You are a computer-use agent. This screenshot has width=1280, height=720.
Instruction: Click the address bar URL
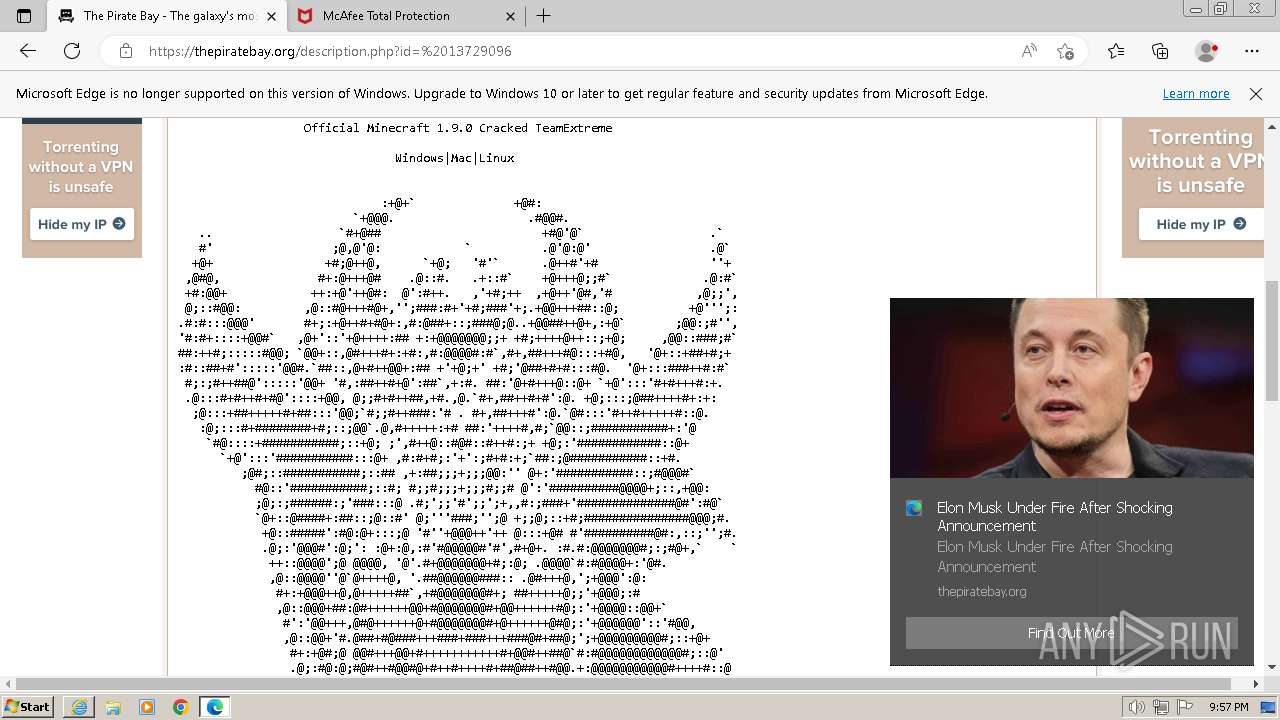coord(330,51)
